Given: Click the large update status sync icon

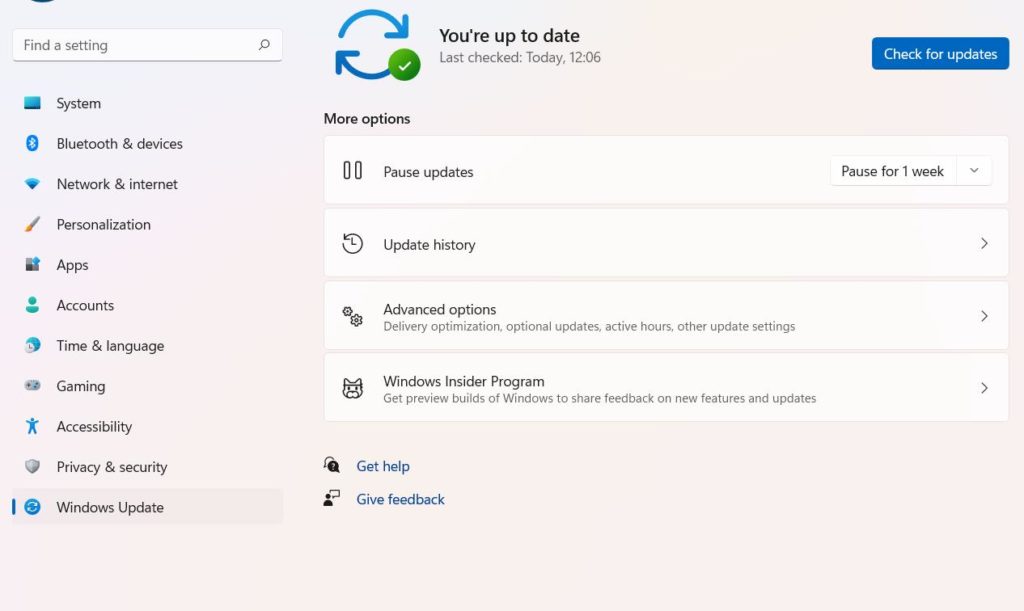Looking at the screenshot, I should [x=377, y=45].
